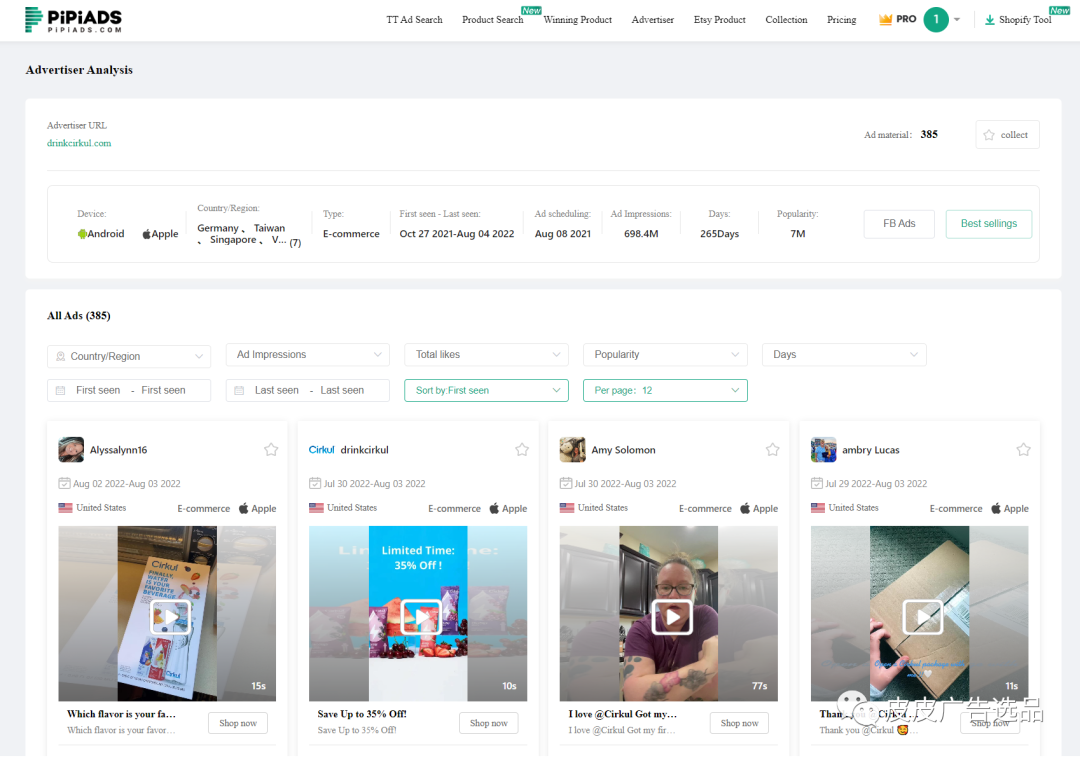Click the FB Ads button

[x=899, y=224]
